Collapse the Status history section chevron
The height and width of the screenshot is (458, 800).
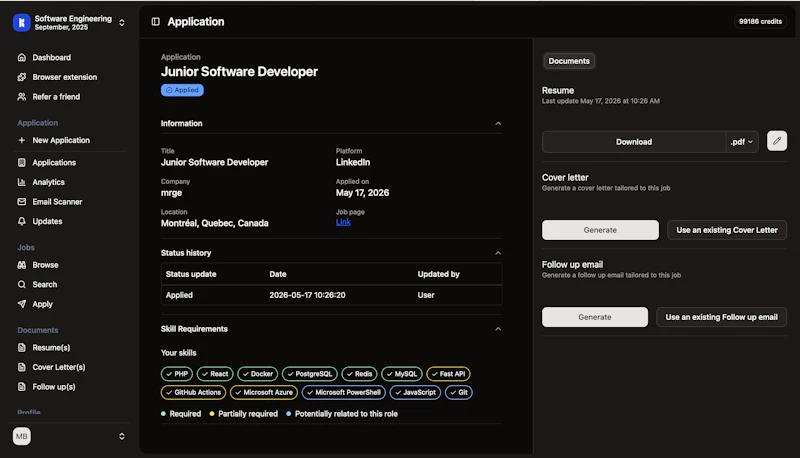pos(498,253)
